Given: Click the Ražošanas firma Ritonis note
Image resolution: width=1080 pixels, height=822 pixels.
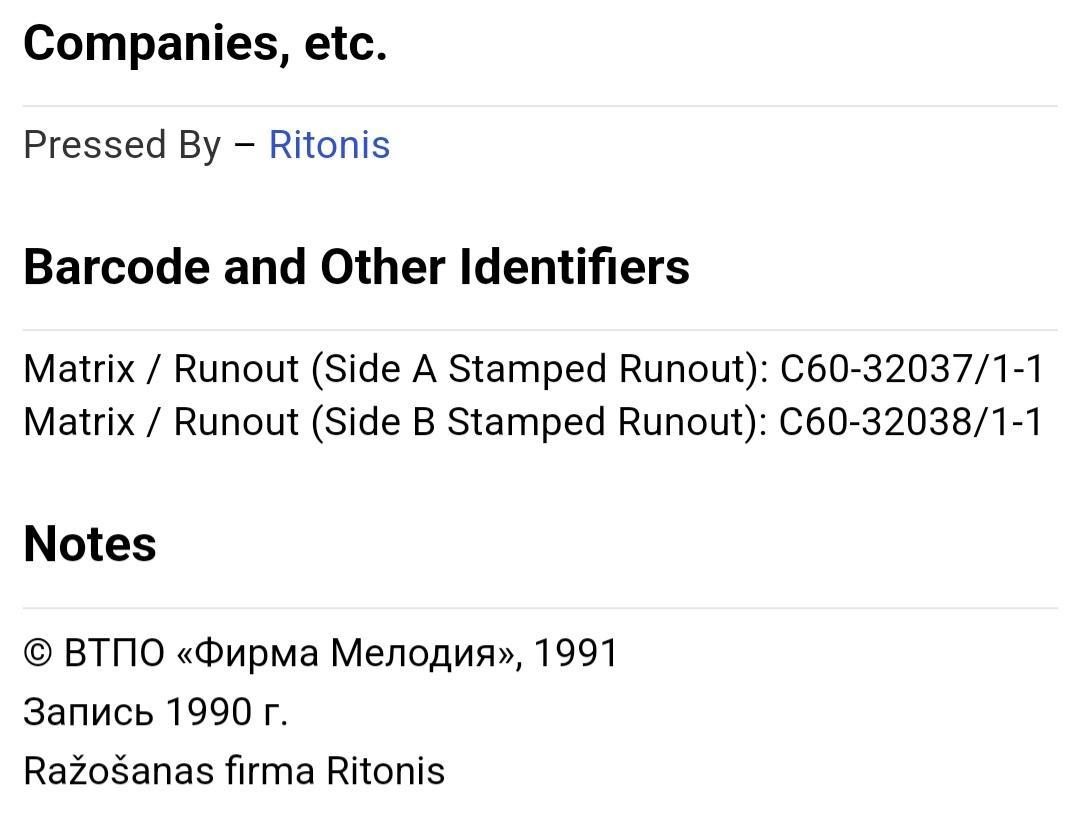Looking at the screenshot, I should (x=234, y=771).
